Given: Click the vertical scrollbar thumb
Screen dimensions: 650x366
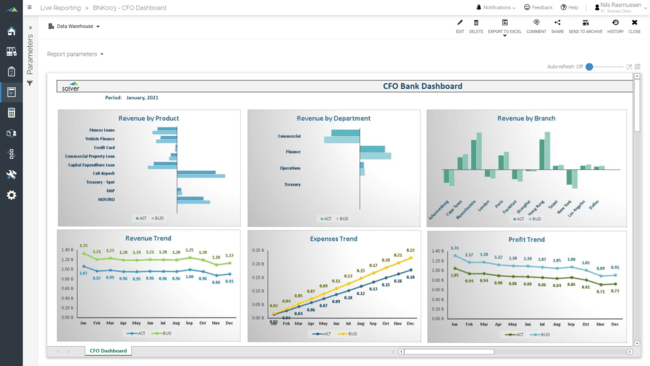Looking at the screenshot, I should pos(637,106).
